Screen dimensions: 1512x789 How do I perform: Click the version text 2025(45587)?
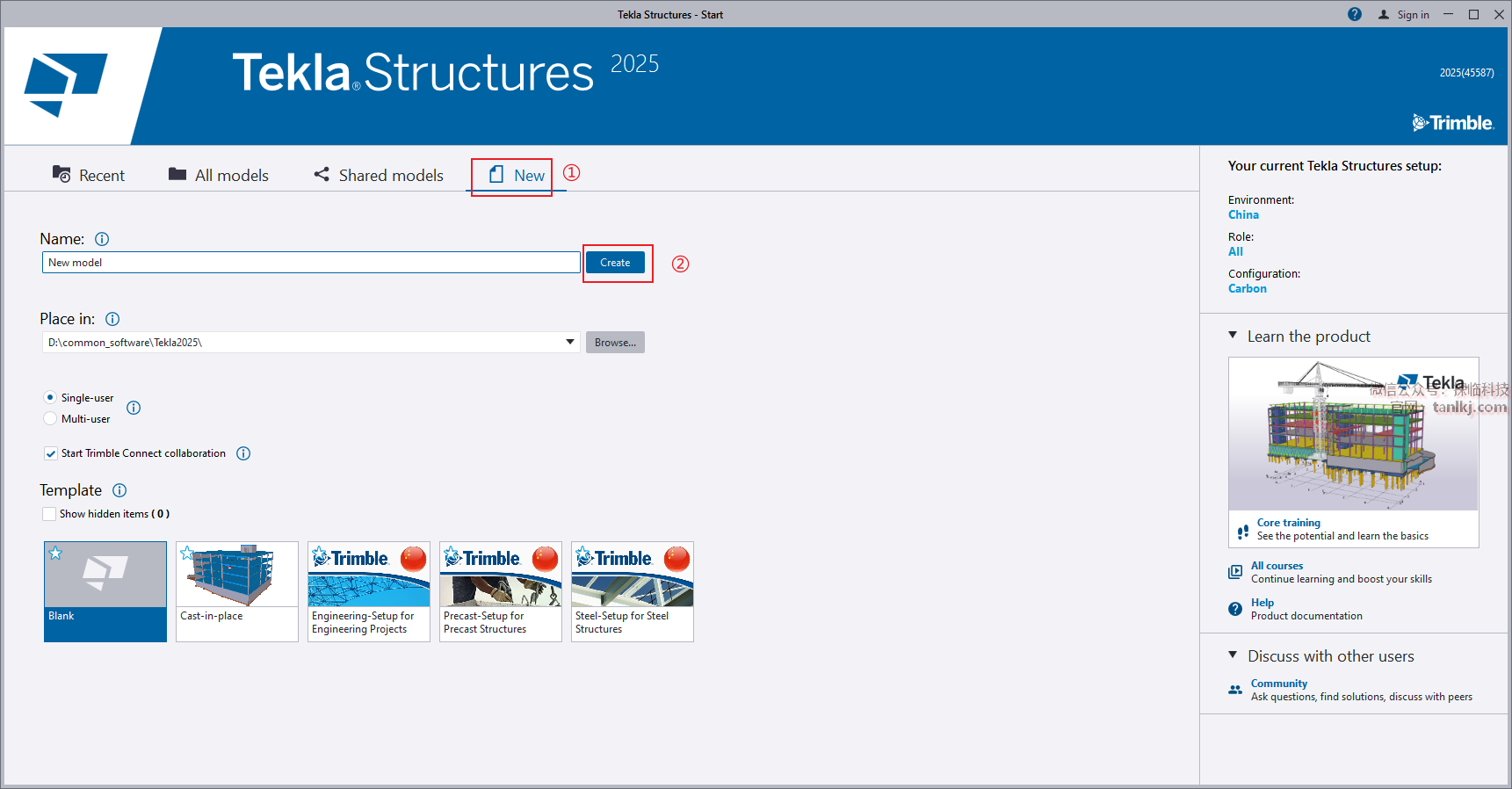[1466, 73]
